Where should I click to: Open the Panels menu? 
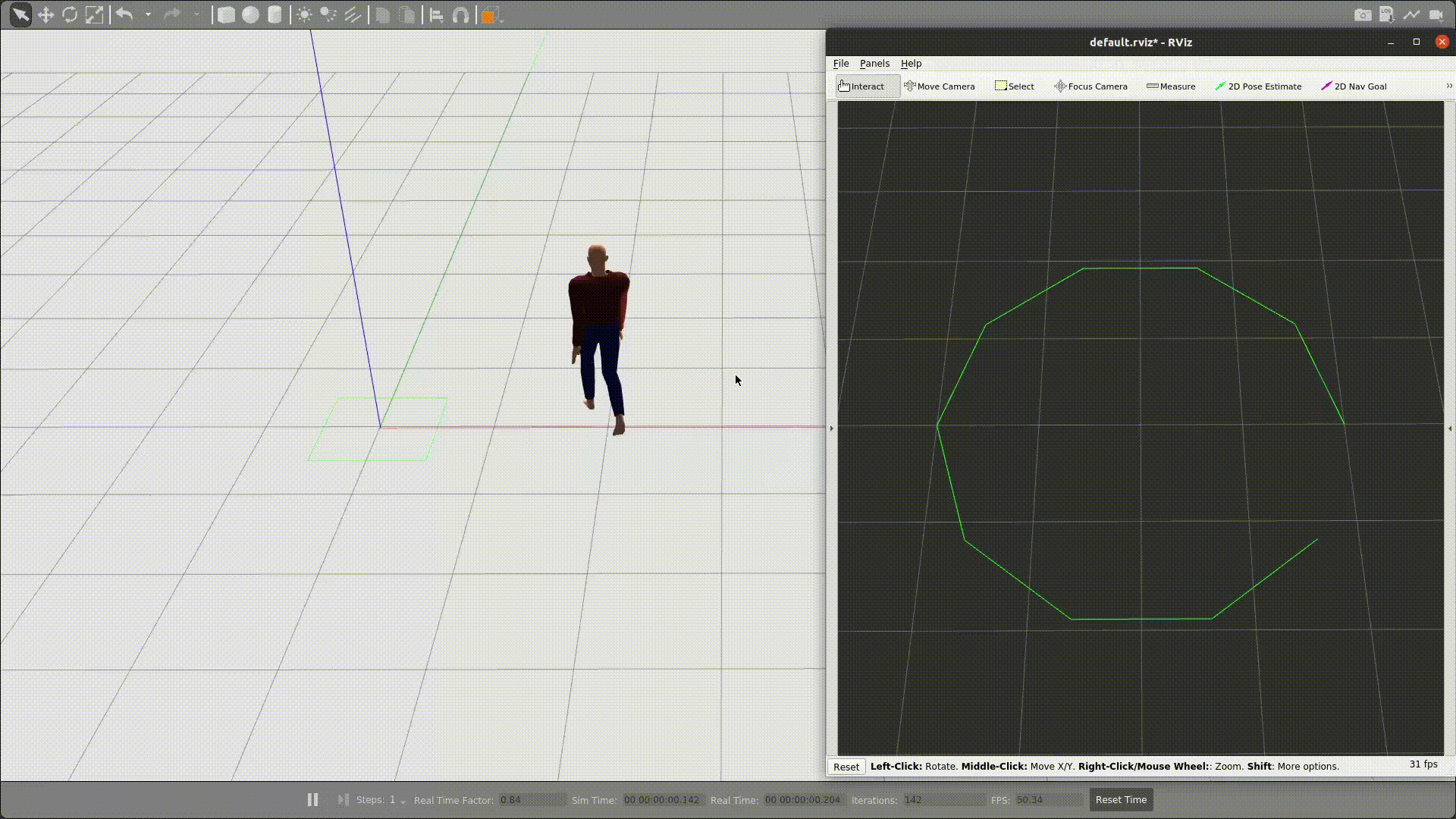tap(874, 64)
